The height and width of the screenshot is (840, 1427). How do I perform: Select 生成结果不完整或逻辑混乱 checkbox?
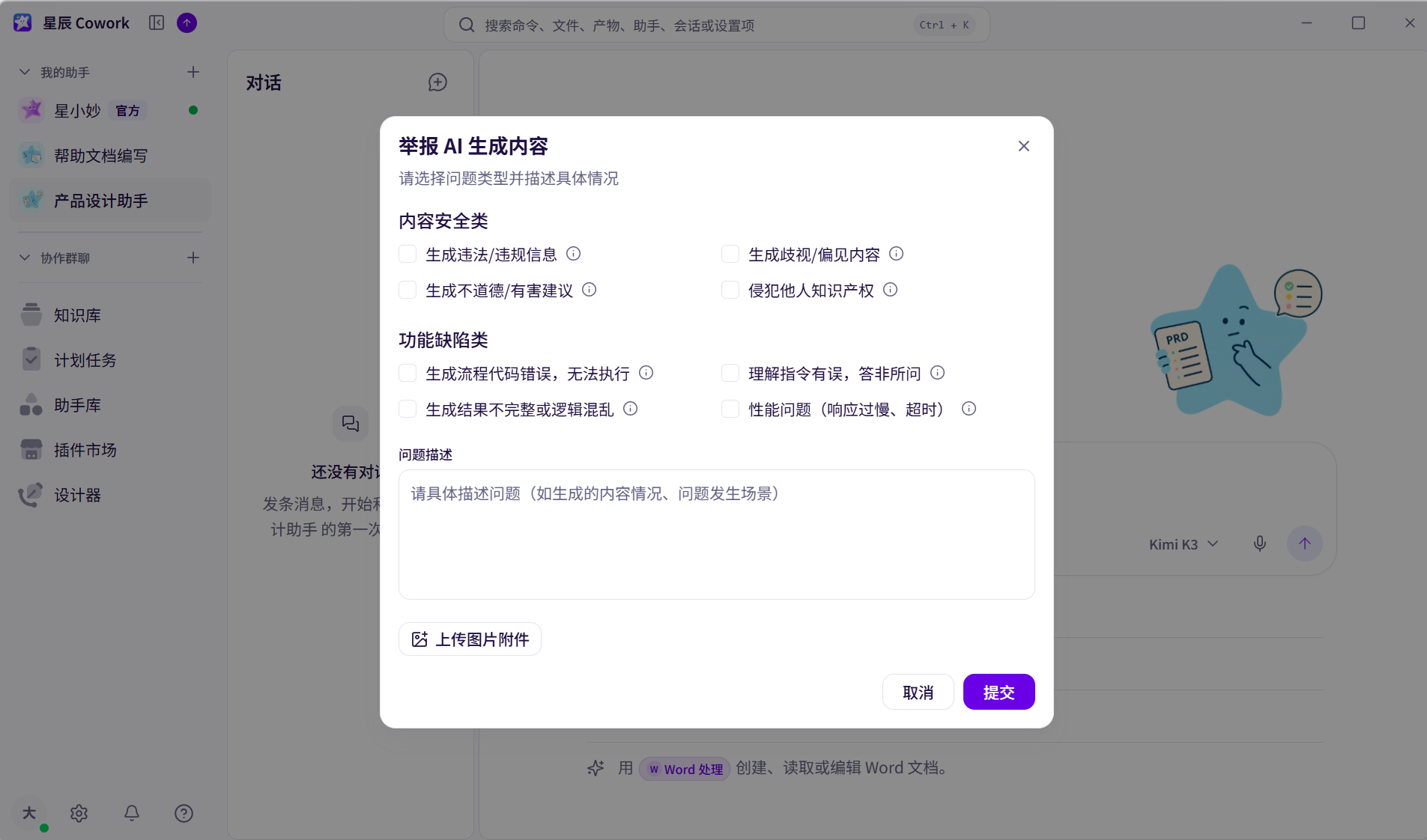click(408, 409)
